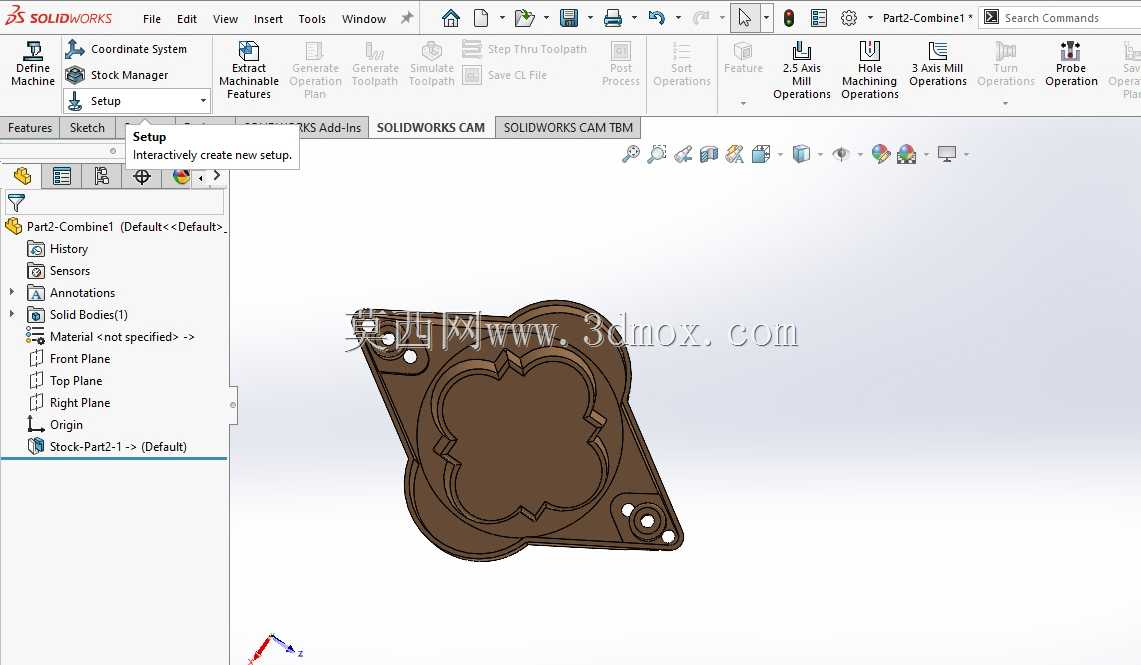Select Right Plane in tree
This screenshot has width=1141, height=665.
click(x=80, y=402)
